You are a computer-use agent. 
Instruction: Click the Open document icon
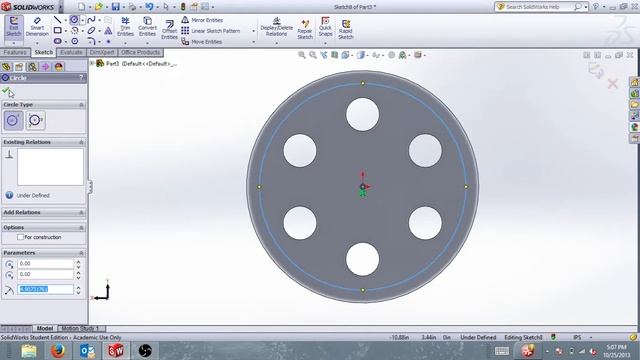[x=99, y=7]
